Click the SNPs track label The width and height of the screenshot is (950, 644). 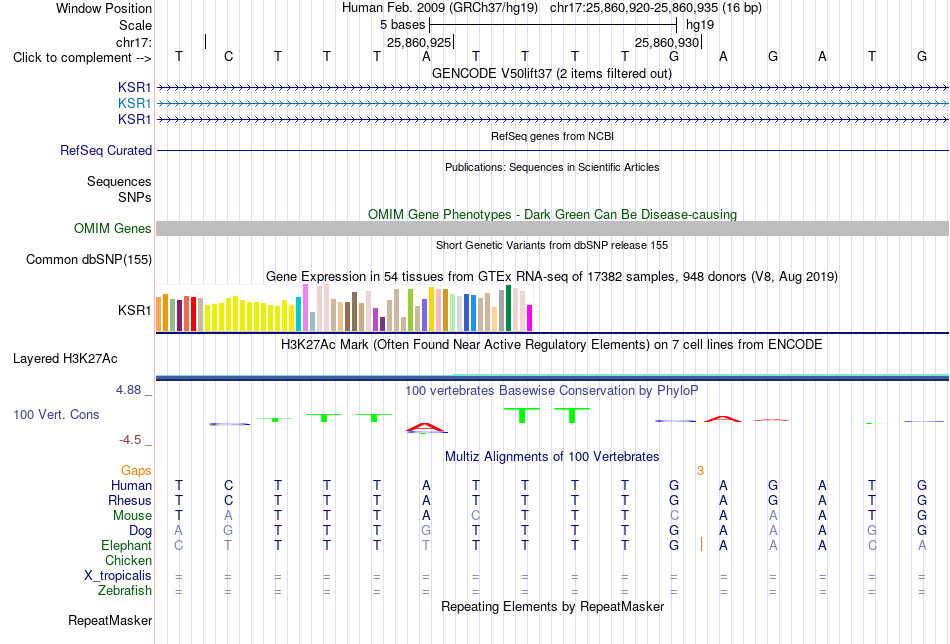pyautogui.click(x=135, y=197)
